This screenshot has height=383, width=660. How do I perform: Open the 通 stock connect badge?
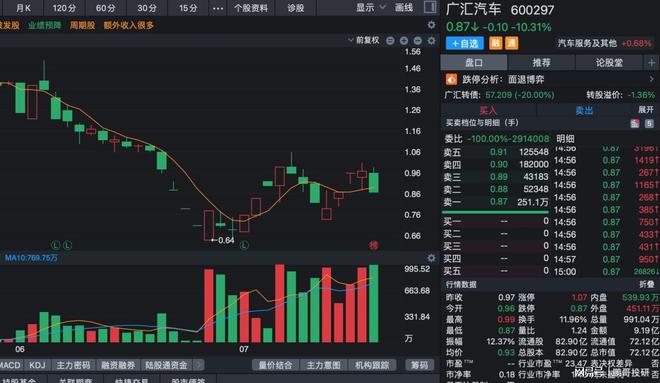(511, 43)
